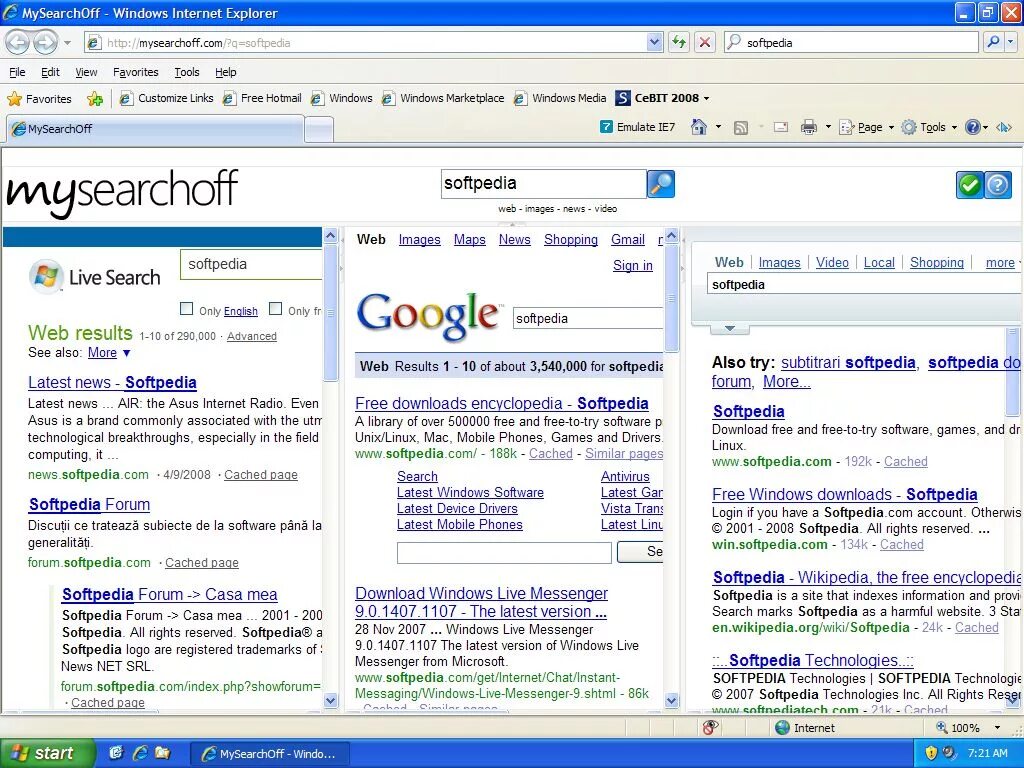
Task: Open Softpedia - Wikipedia result link
Action: 866,577
